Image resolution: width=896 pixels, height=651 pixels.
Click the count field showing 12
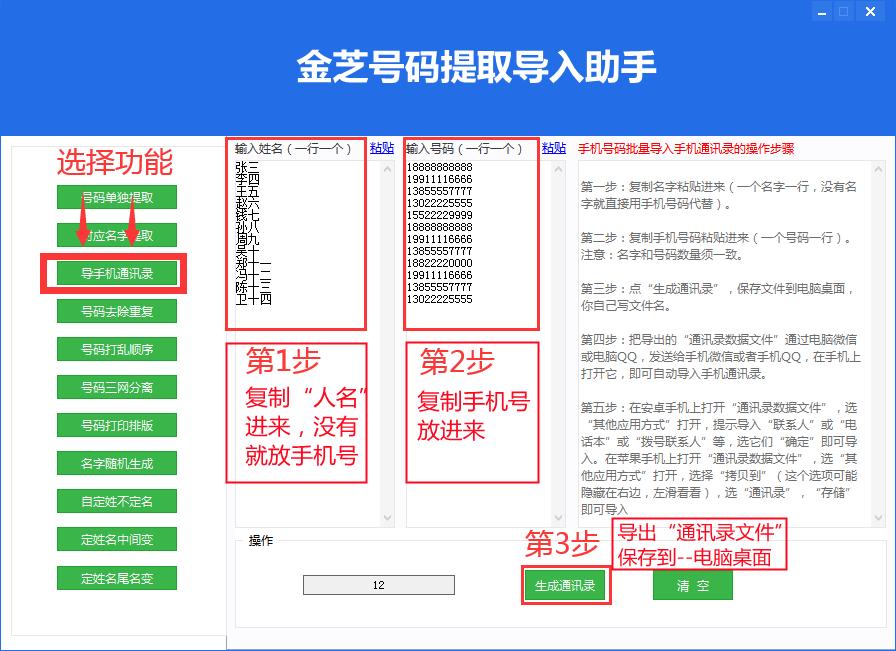(378, 585)
